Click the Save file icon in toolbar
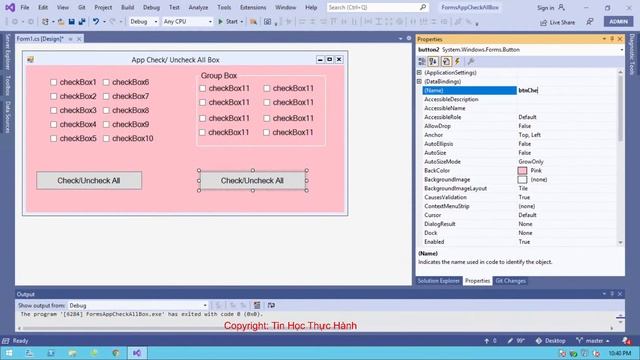Image resolution: width=640 pixels, height=360 pixels. tap(71, 22)
